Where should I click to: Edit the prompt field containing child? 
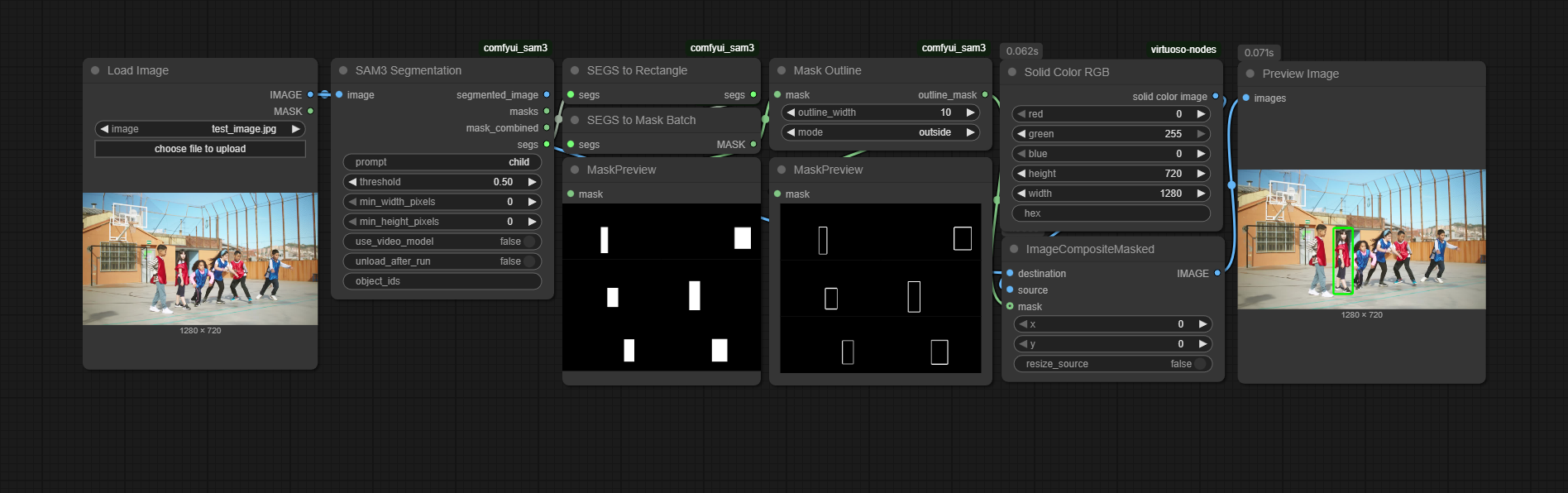442,162
